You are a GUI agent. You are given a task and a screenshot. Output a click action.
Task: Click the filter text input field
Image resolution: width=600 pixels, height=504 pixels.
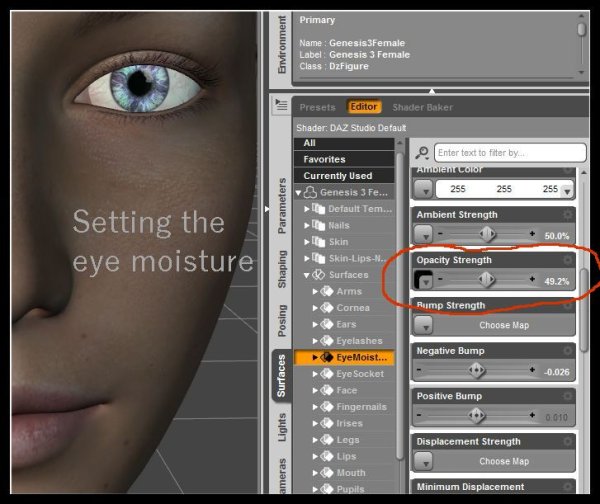(x=495, y=152)
